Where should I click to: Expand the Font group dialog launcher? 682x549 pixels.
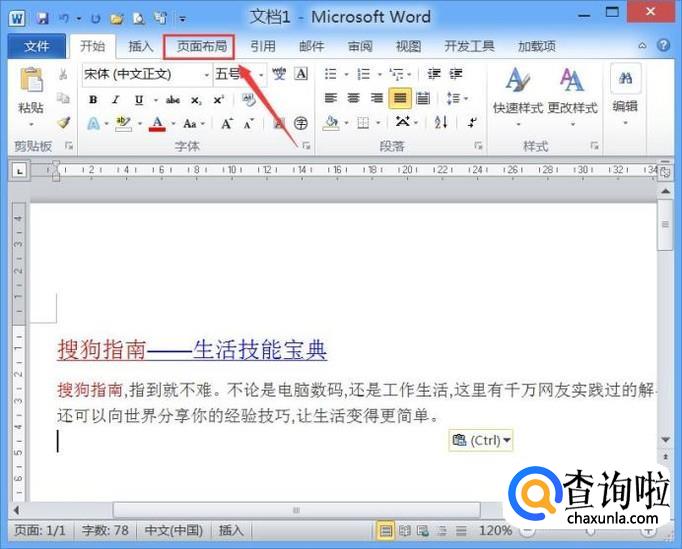307,146
